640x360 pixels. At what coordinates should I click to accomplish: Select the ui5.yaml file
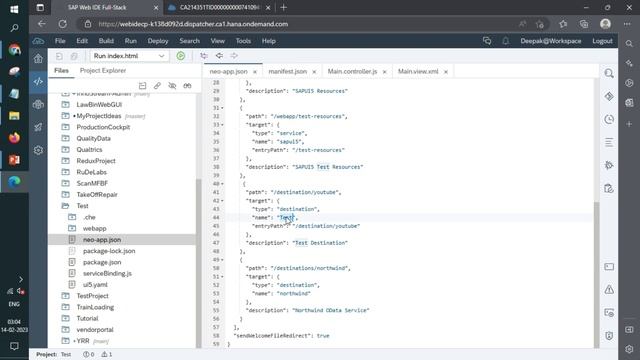pyautogui.click(x=95, y=284)
